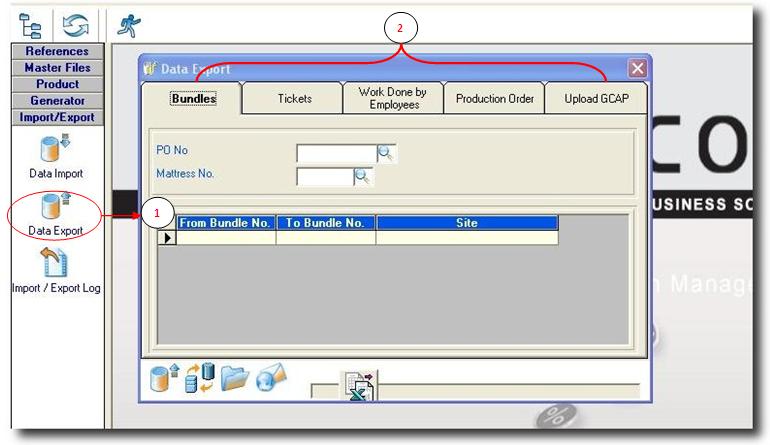Viewport: 770px width, 445px height.
Task: Close the Data Export dialog
Action: pos(637,69)
